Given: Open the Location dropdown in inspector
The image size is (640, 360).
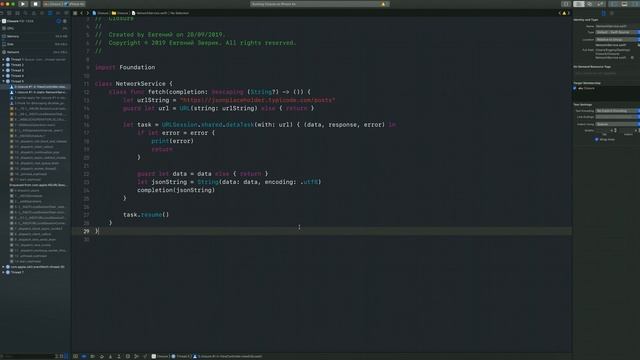Looking at the screenshot, I should pyautogui.click(x=618, y=40).
